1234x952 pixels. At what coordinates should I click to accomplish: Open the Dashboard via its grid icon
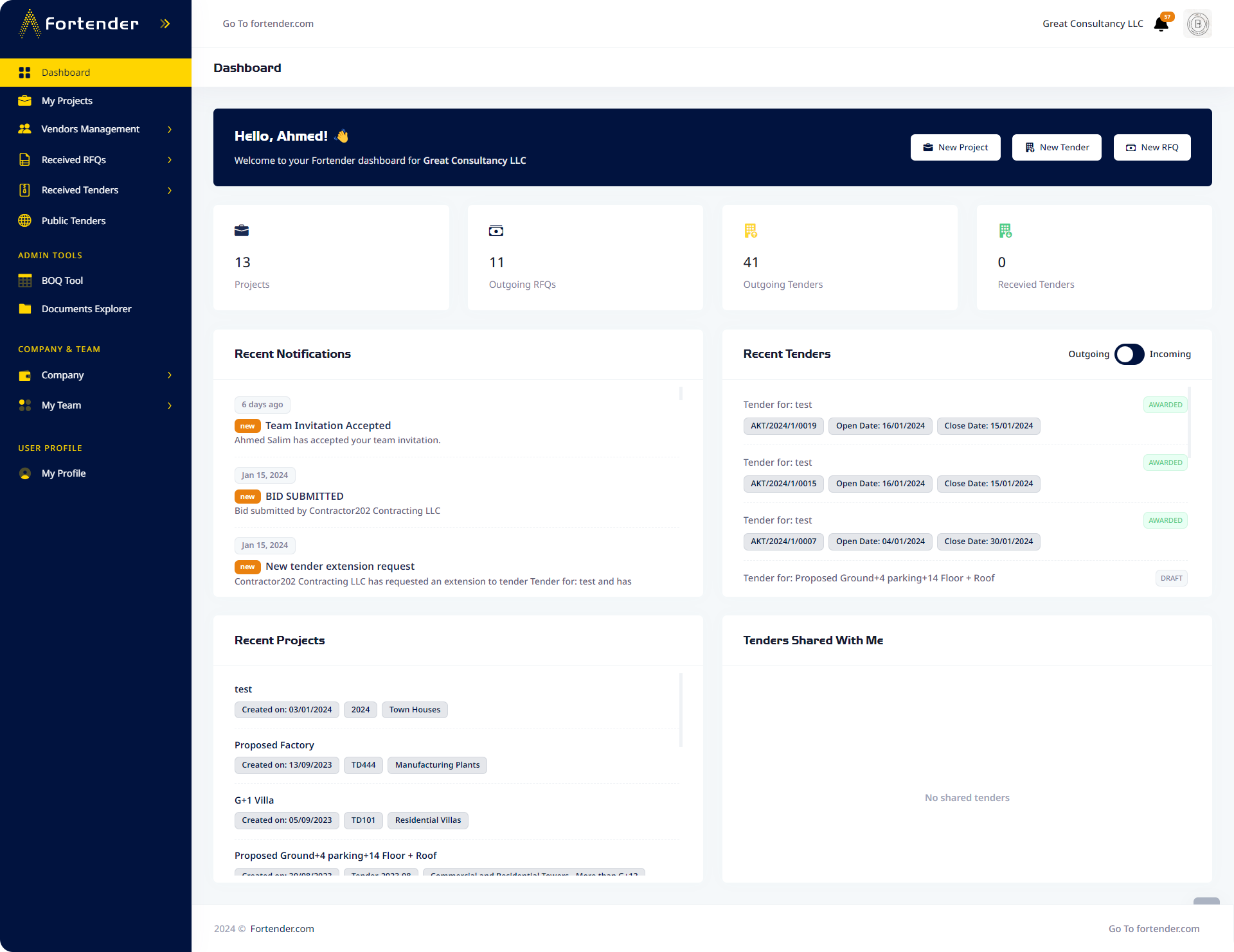point(25,73)
